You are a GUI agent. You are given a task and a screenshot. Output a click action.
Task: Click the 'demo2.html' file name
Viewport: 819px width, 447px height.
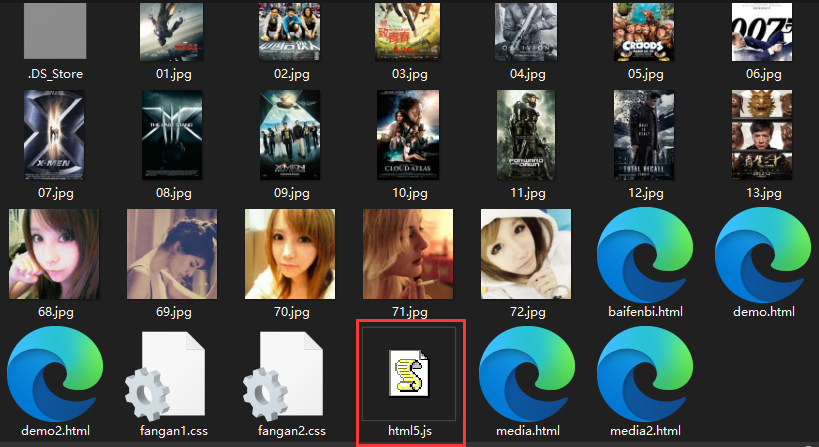tap(55, 431)
